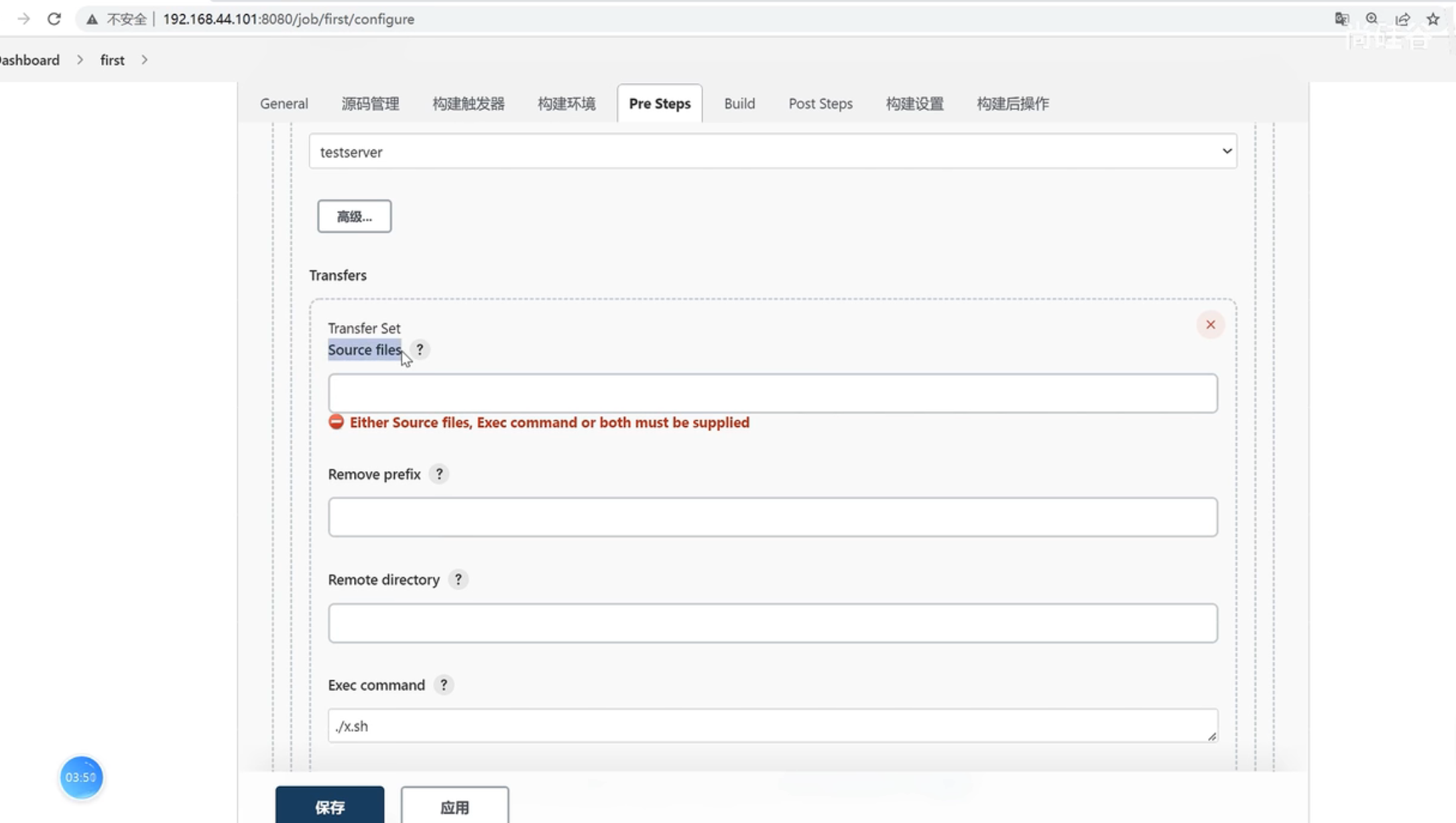Click the help icon next to Source files
Screen dimensions: 1456x823
[420, 349]
